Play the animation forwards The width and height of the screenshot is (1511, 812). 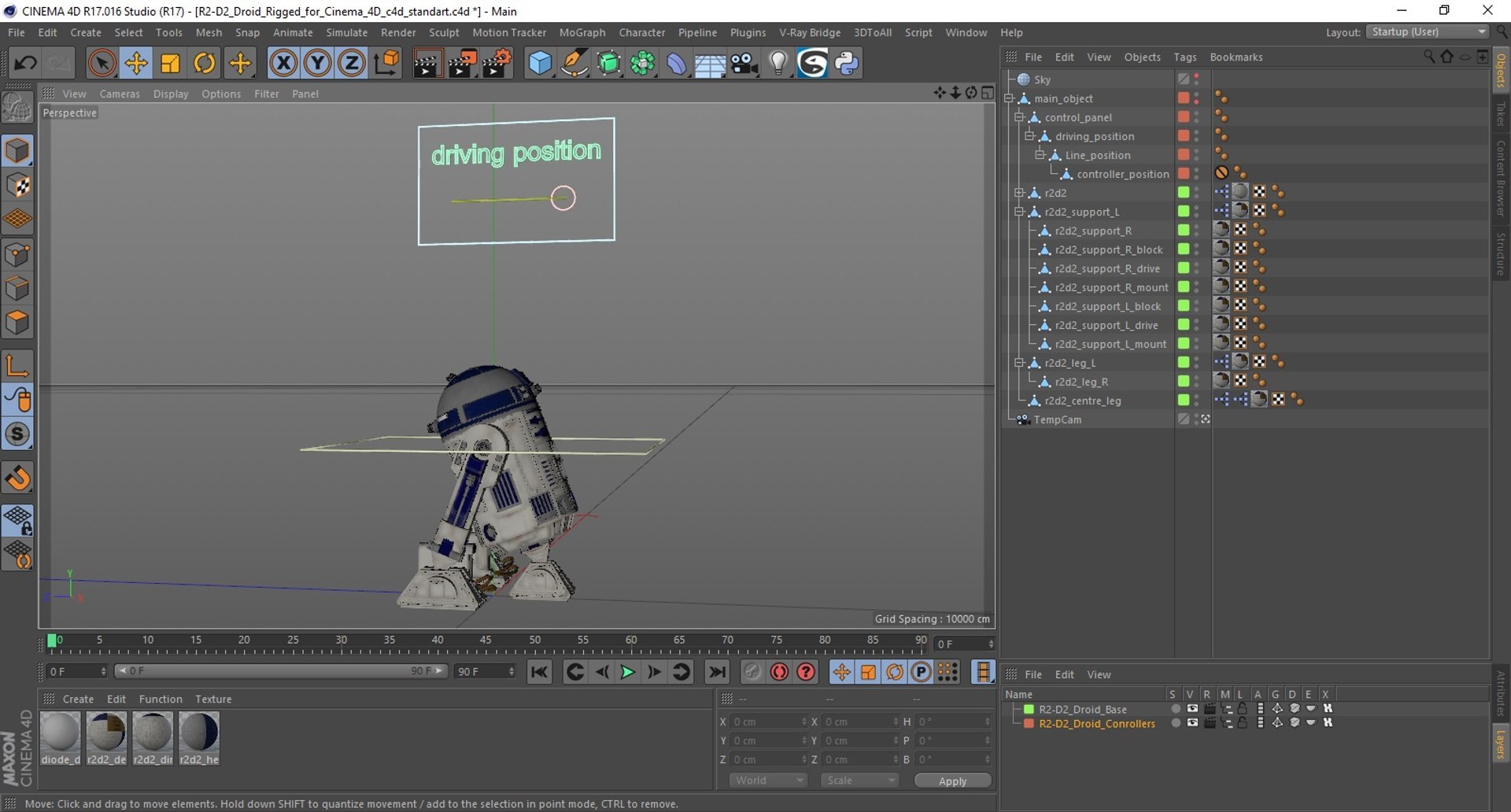pyautogui.click(x=627, y=672)
